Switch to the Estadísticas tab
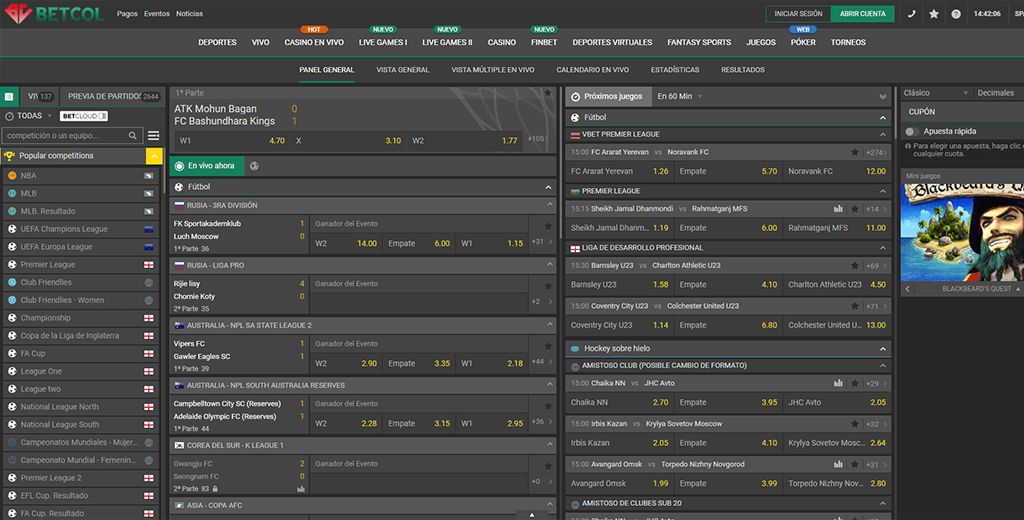Viewport: 1024px width, 520px height. [674, 70]
